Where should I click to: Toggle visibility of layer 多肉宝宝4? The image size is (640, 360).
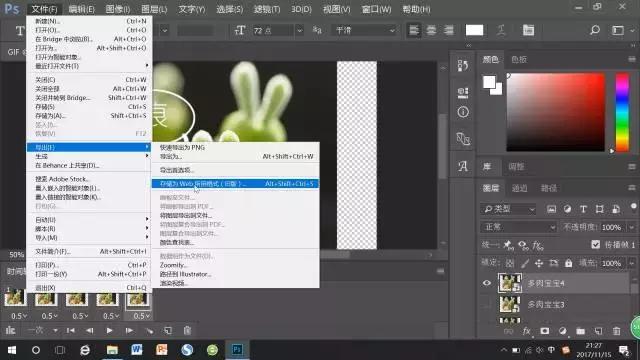pyautogui.click(x=487, y=283)
